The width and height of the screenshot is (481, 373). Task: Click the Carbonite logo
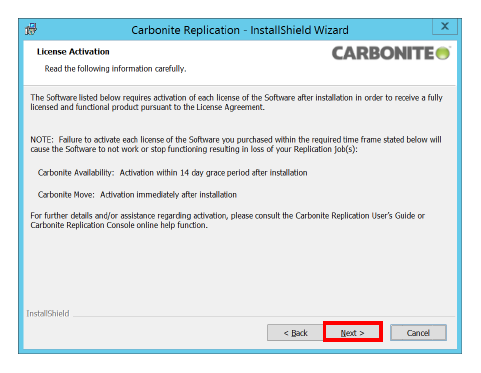[391, 53]
